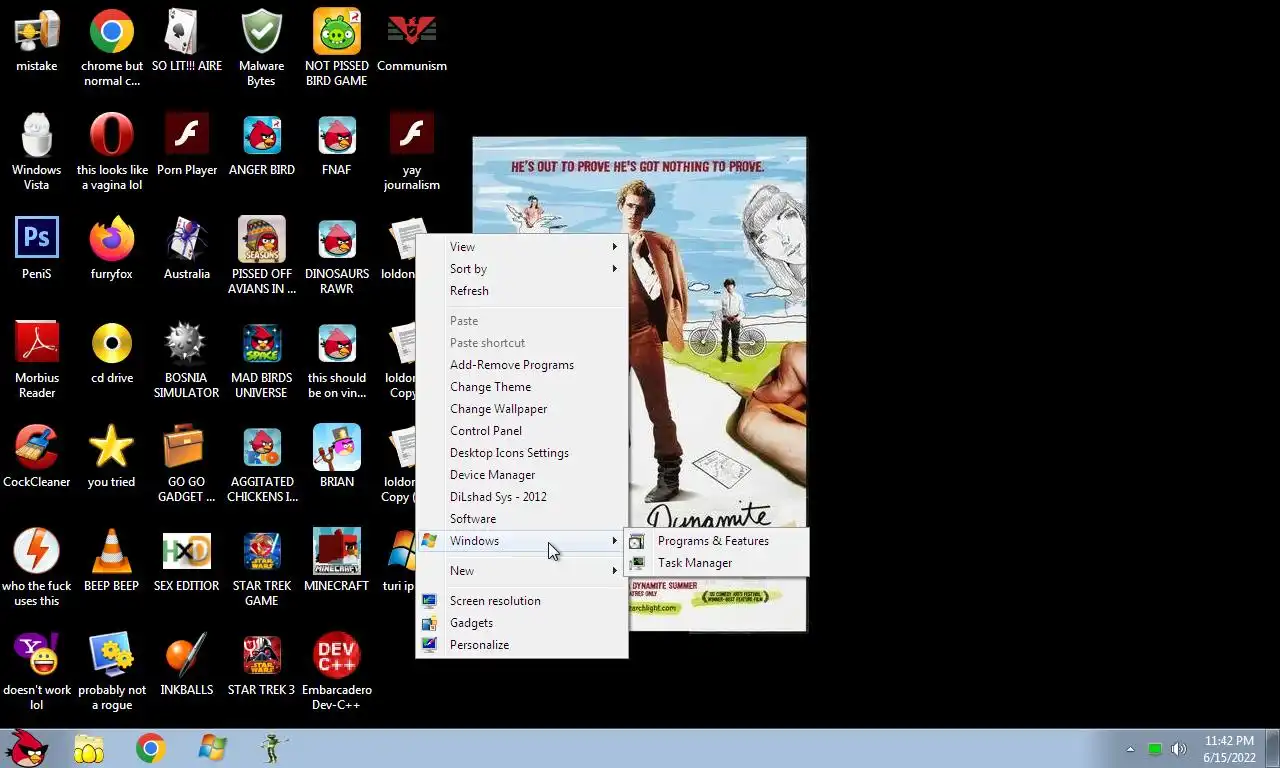Open the clock showing 11:42 PM
This screenshot has width=1280, height=768.
point(1229,749)
